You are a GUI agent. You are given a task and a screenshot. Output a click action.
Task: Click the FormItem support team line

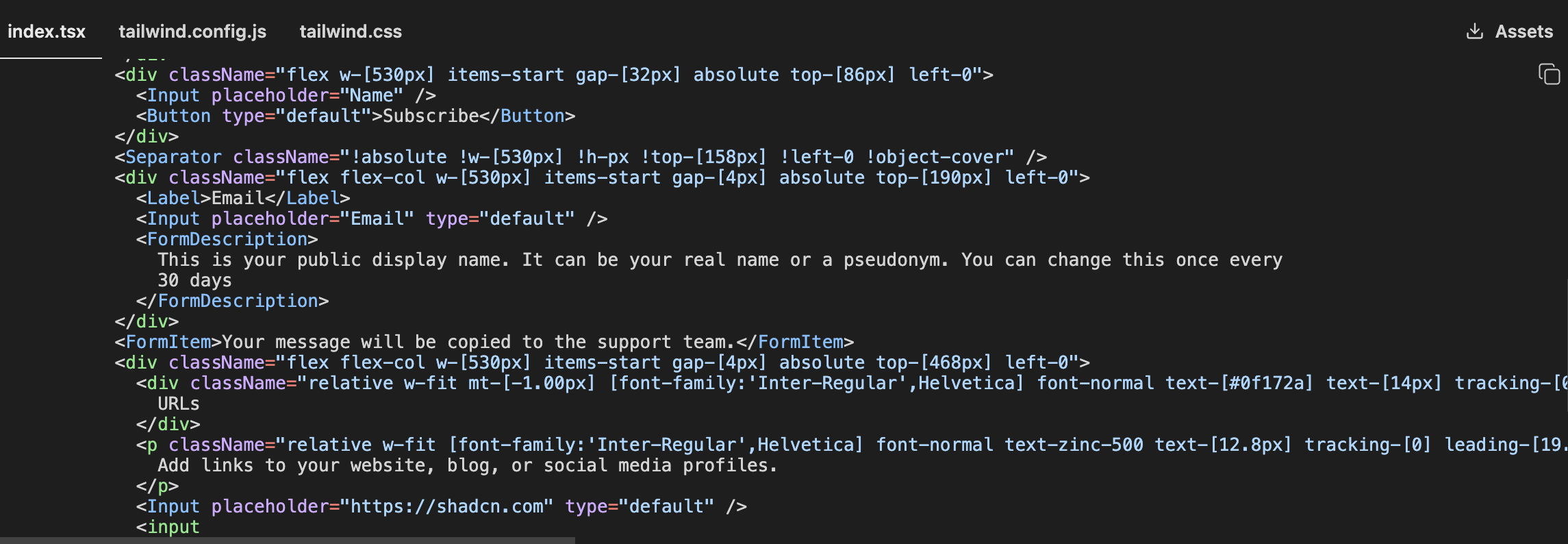[484, 342]
